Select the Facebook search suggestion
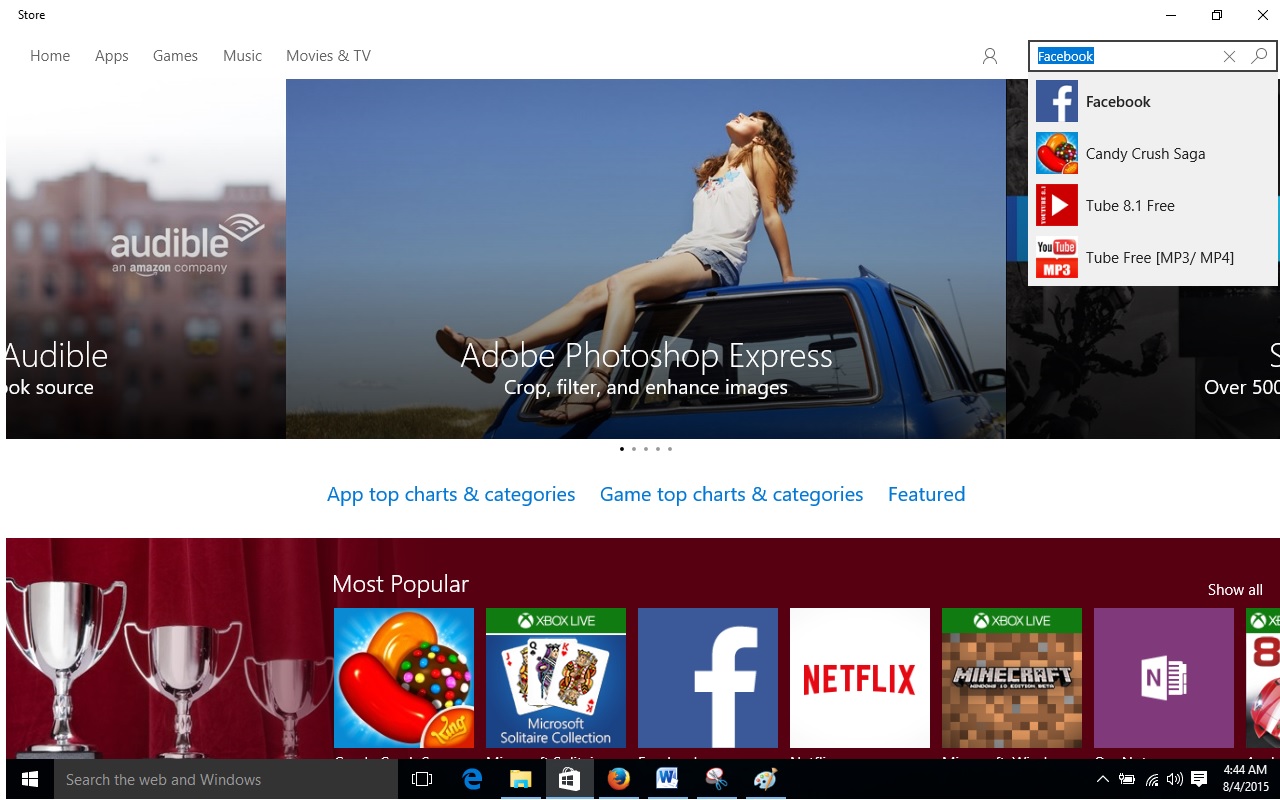The width and height of the screenshot is (1280, 800). click(1153, 102)
